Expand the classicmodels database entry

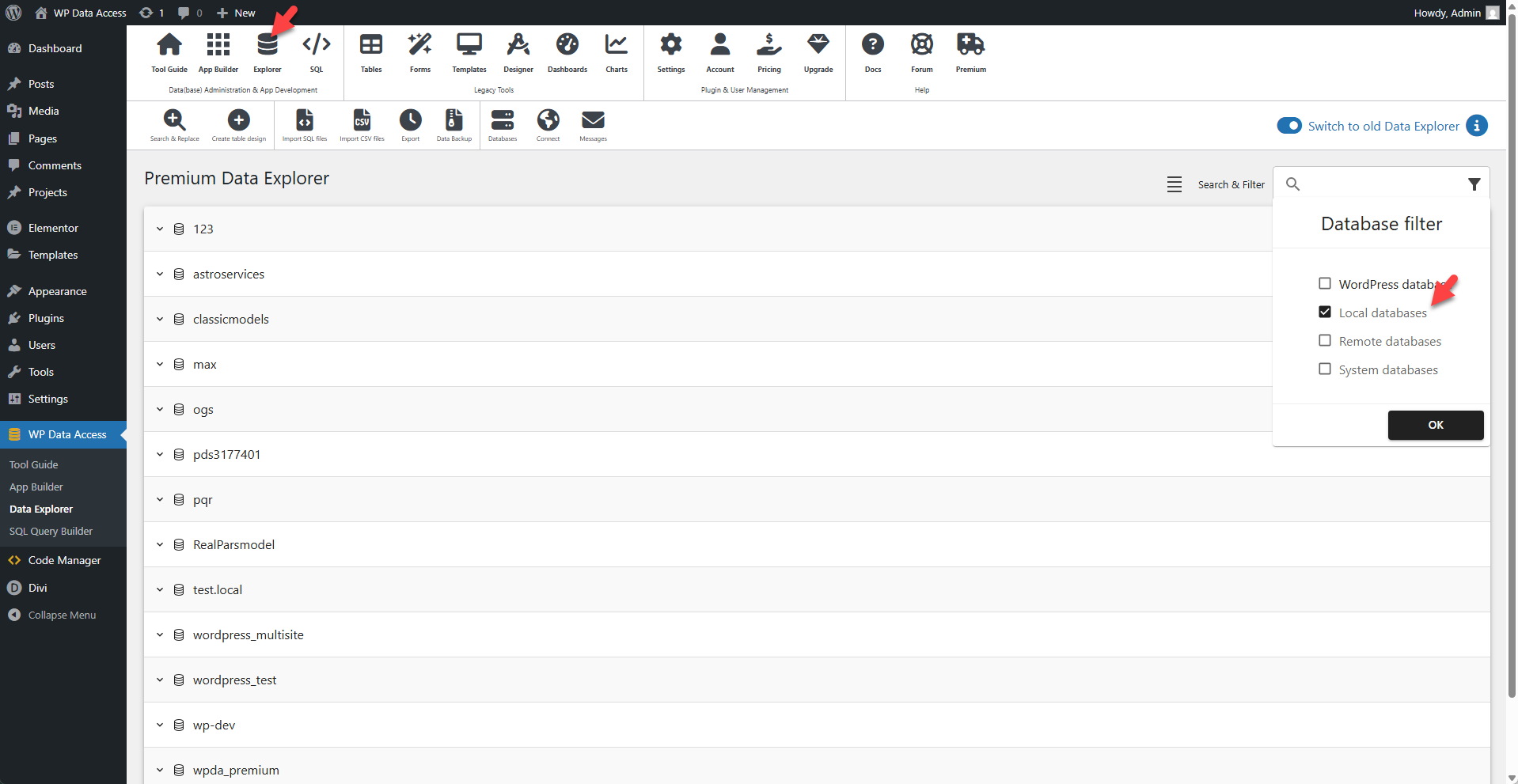point(159,319)
